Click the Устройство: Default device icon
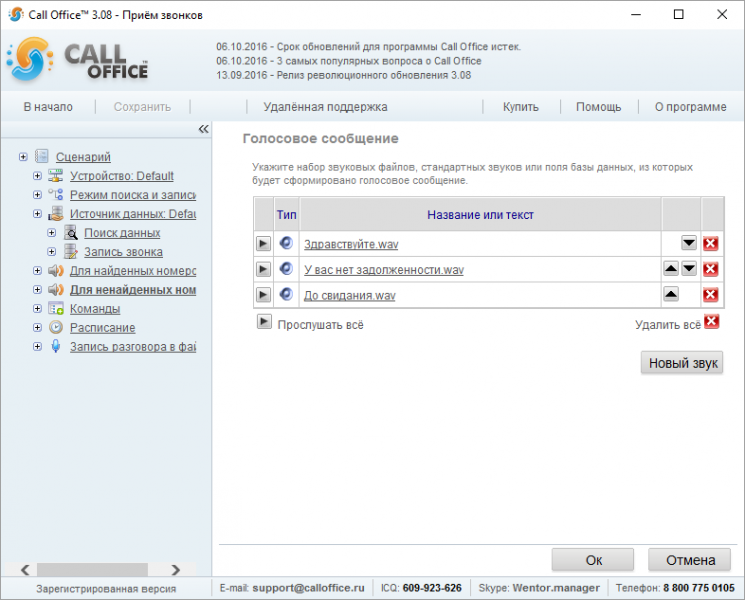Image resolution: width=745 pixels, height=600 pixels. coord(56,175)
